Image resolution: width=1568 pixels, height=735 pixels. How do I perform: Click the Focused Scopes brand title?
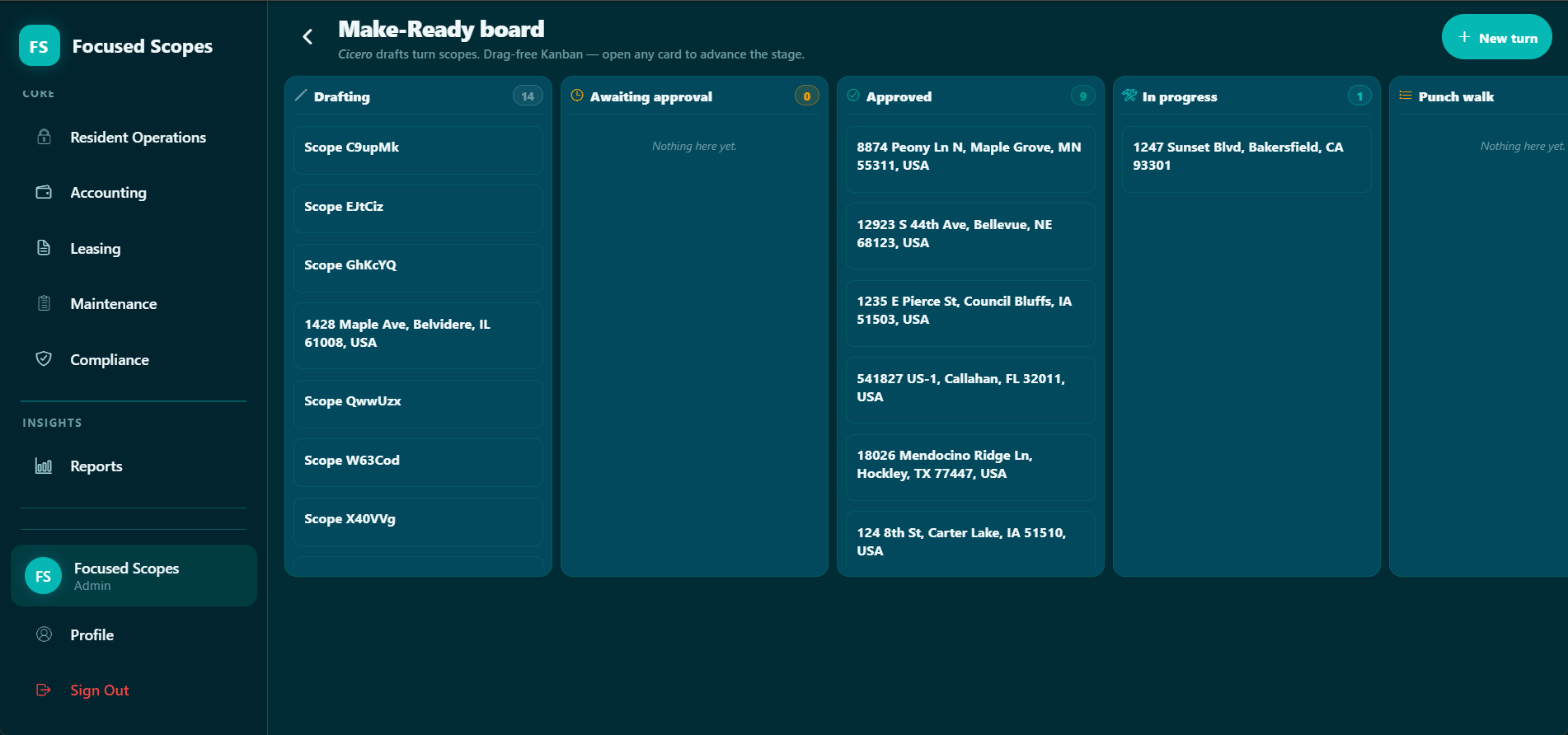[143, 46]
